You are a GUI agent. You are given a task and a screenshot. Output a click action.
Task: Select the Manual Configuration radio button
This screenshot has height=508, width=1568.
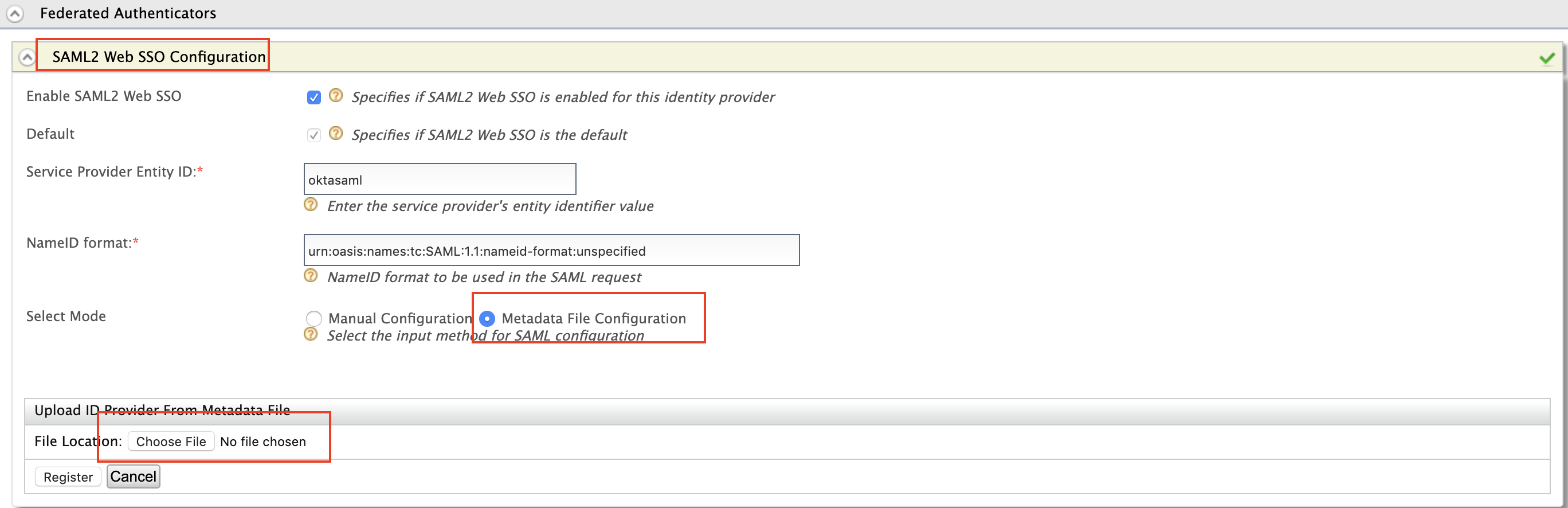click(x=313, y=319)
